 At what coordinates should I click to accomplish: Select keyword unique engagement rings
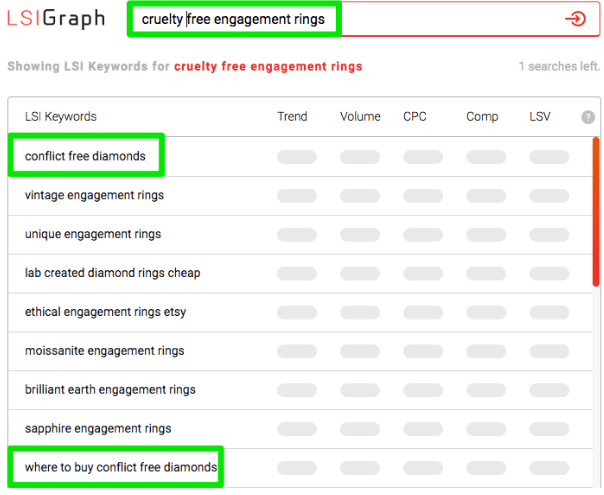point(93,234)
